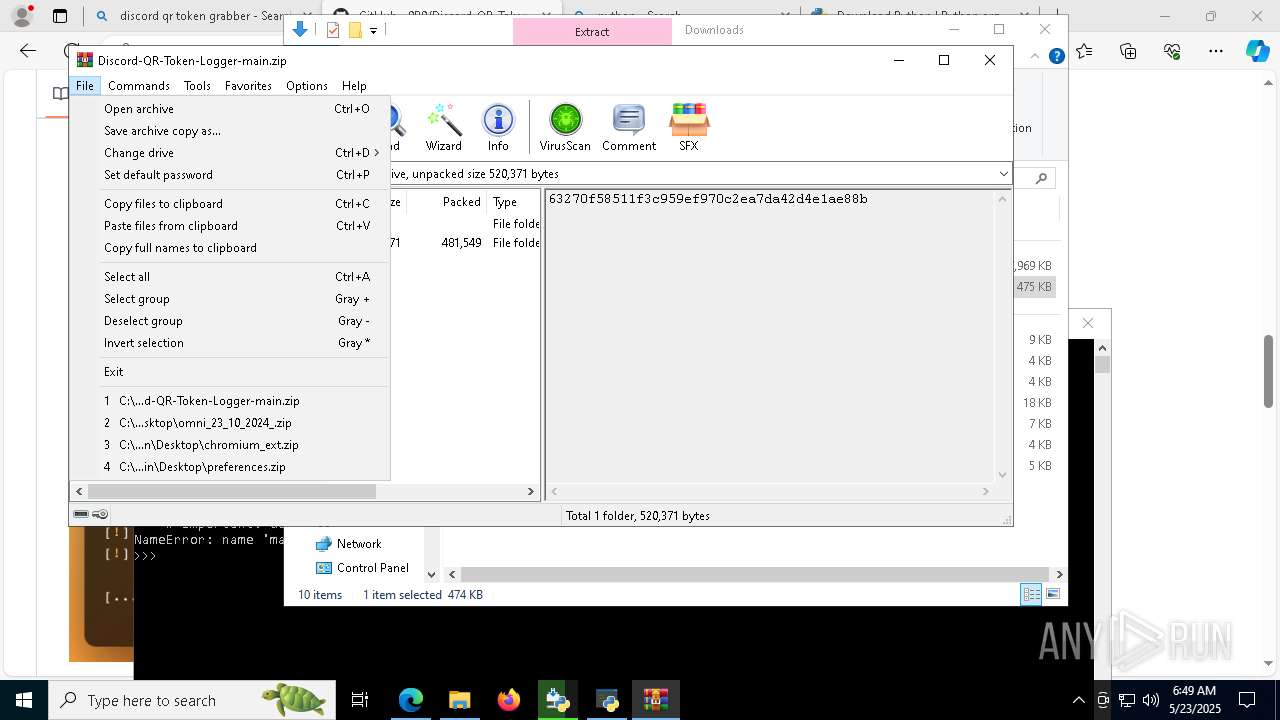The width and height of the screenshot is (1280, 720).
Task: Open Edge favorites star icon
Action: tap(1085, 51)
